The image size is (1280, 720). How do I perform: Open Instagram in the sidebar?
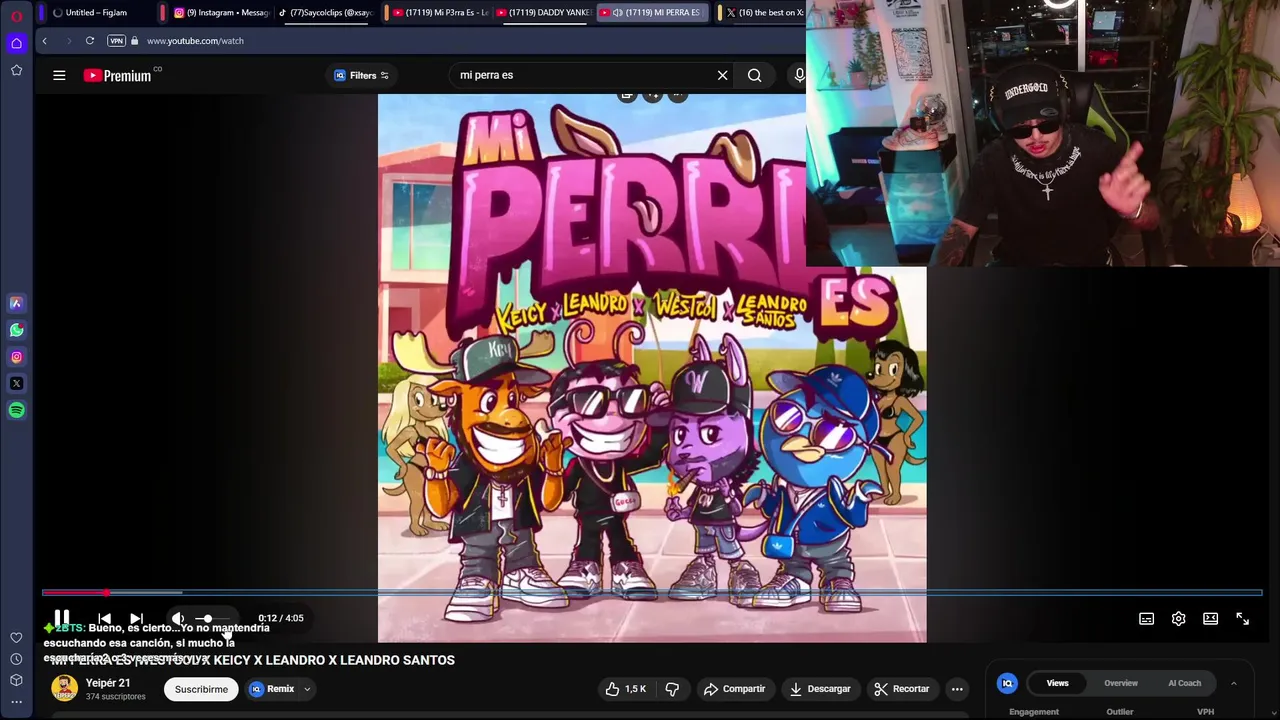coord(16,357)
